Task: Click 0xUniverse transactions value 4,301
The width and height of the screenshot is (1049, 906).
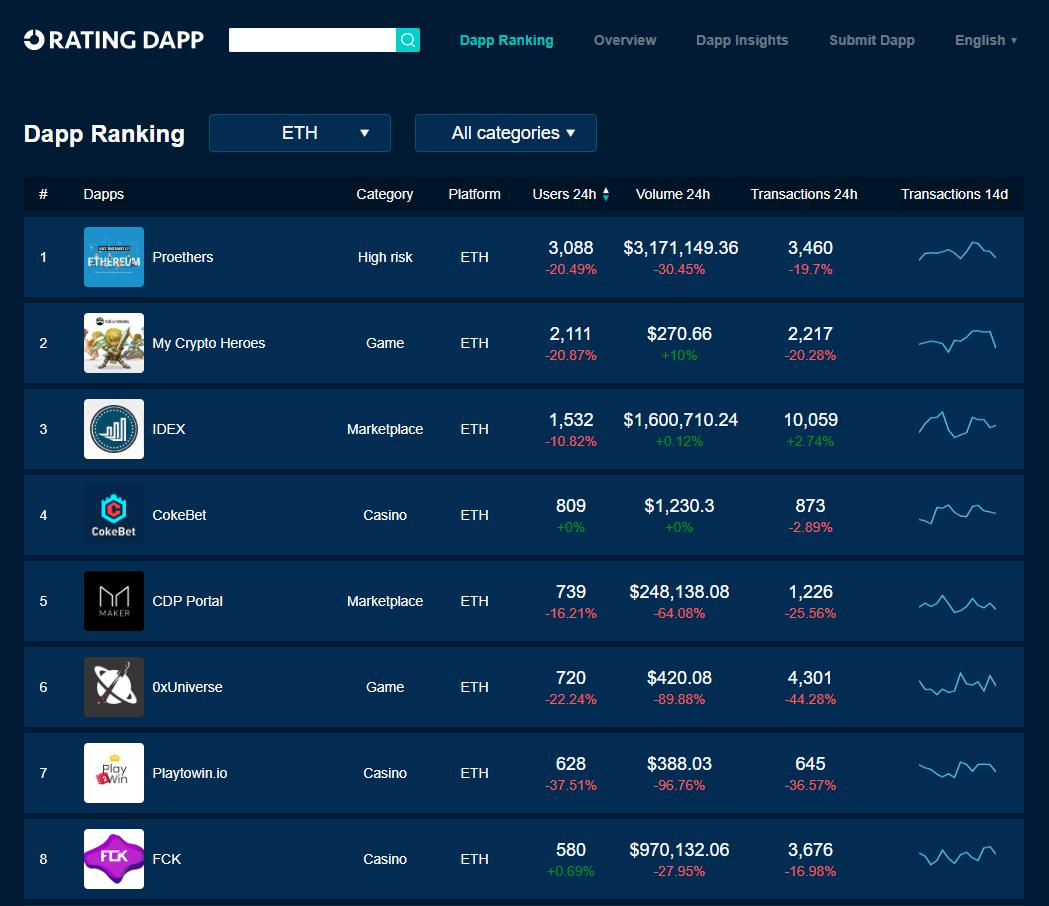Action: tap(810, 678)
